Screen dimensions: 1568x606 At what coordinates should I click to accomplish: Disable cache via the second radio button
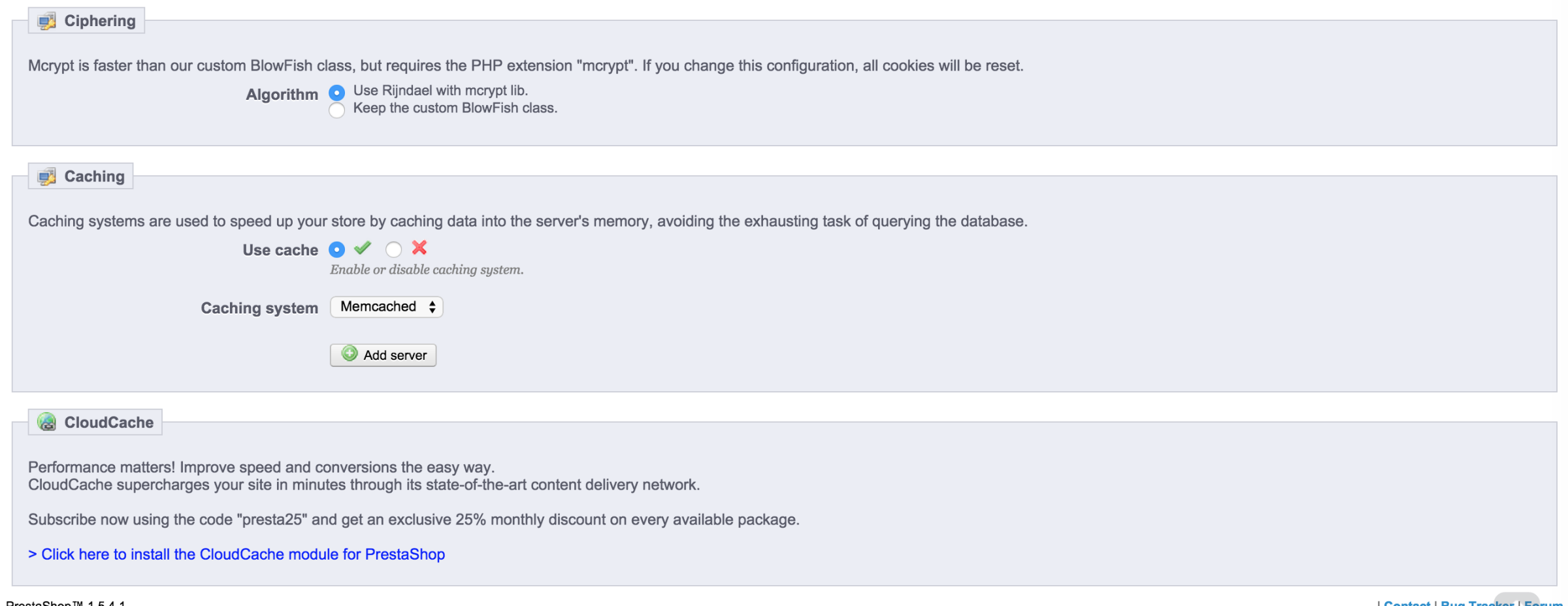tap(393, 249)
